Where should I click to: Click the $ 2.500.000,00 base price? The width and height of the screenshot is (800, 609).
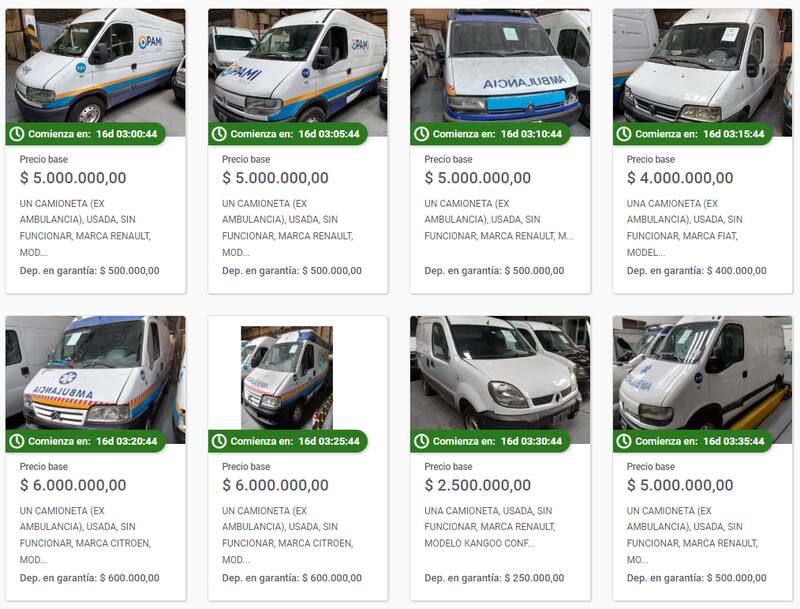[x=478, y=485]
